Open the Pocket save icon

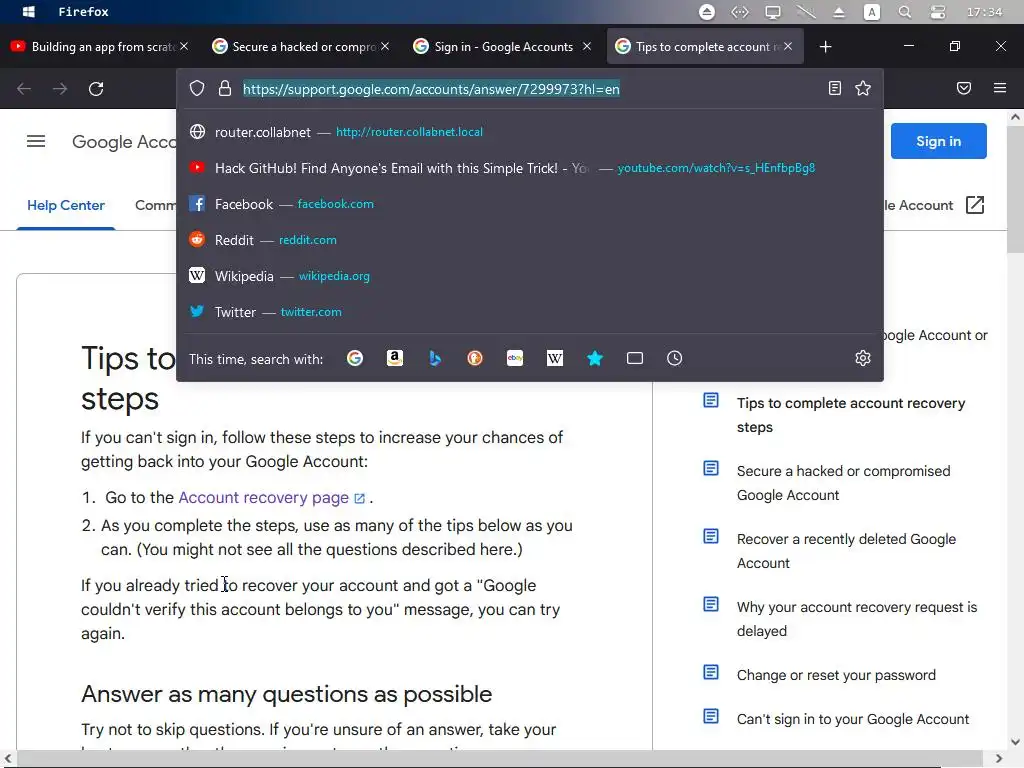(964, 88)
